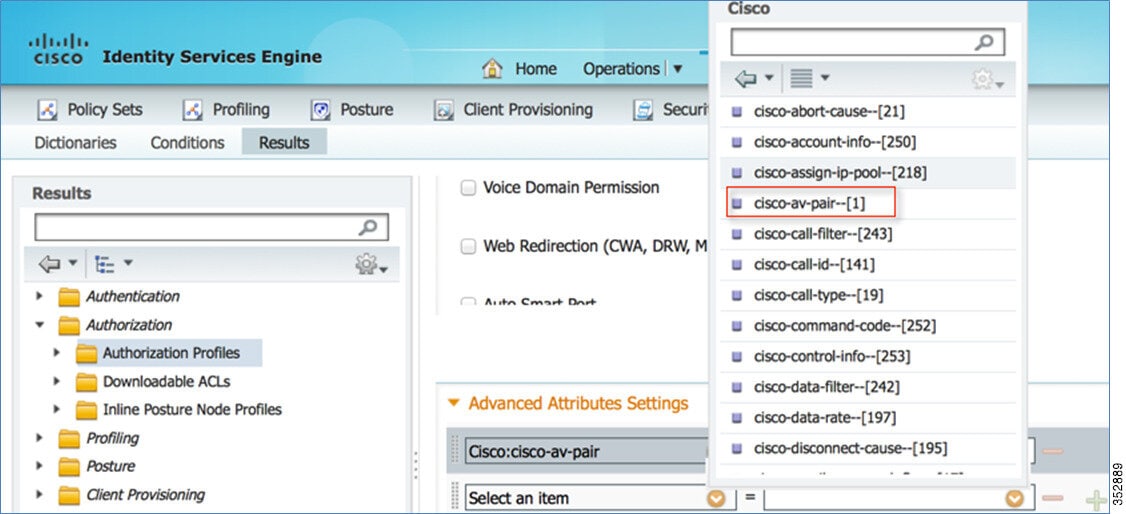Click the Security tab icon

coord(643,110)
